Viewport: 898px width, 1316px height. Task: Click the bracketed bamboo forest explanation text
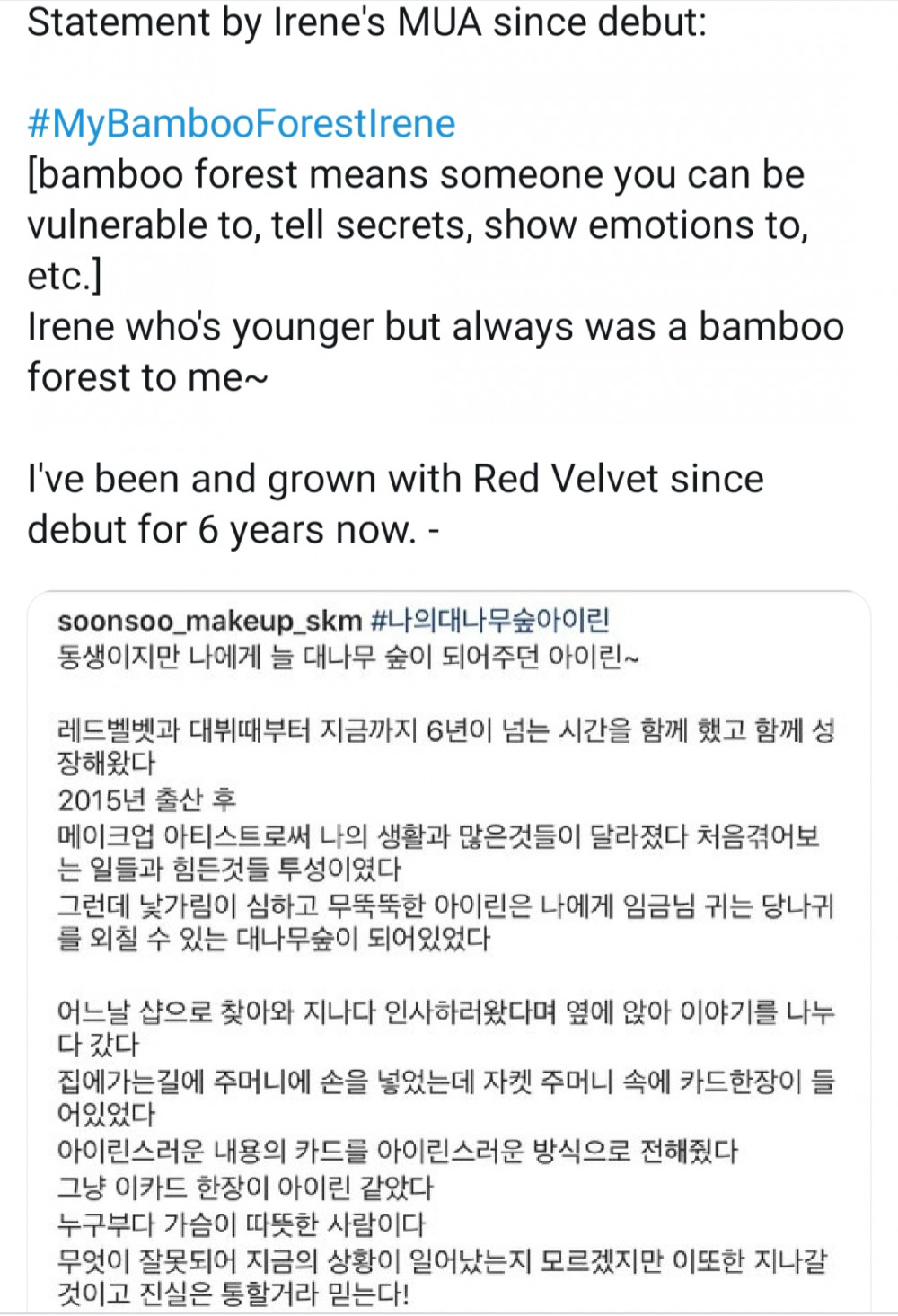418,225
